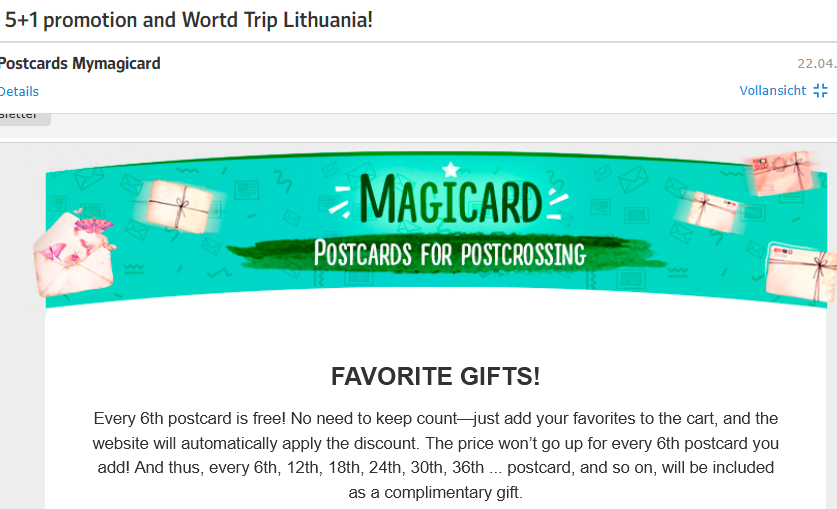
Task: Switch to Vollansicht full view
Action: pos(772,91)
